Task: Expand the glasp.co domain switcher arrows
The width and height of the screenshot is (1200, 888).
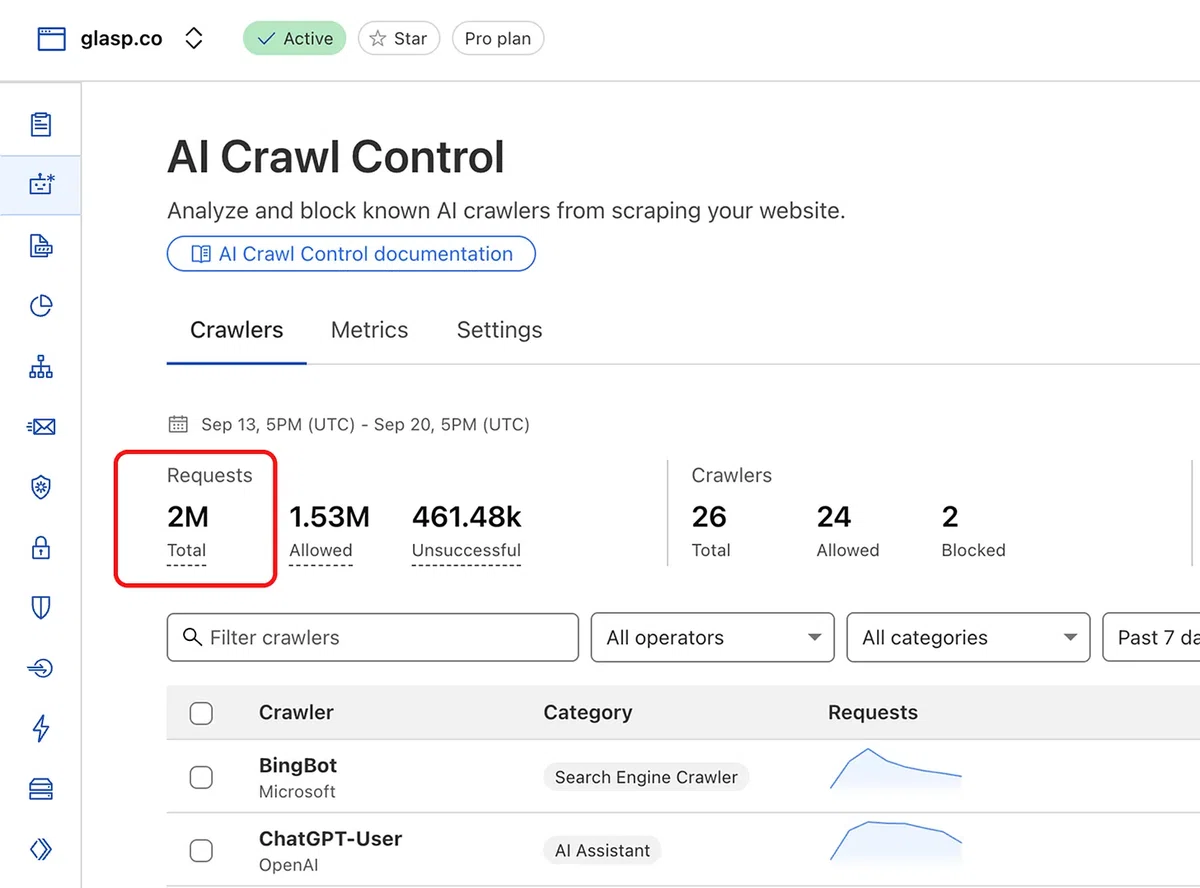Action: [x=194, y=39]
